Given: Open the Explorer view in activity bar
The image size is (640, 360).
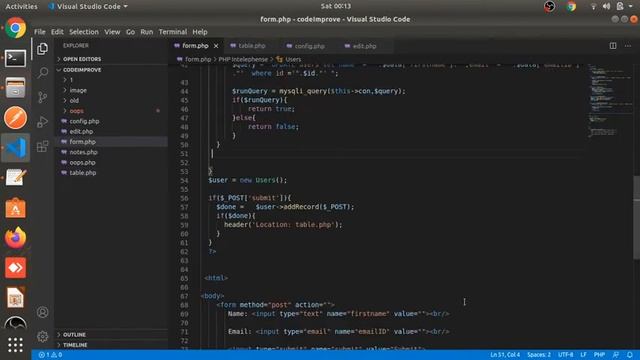Looking at the screenshot, I should click(x=42, y=49).
